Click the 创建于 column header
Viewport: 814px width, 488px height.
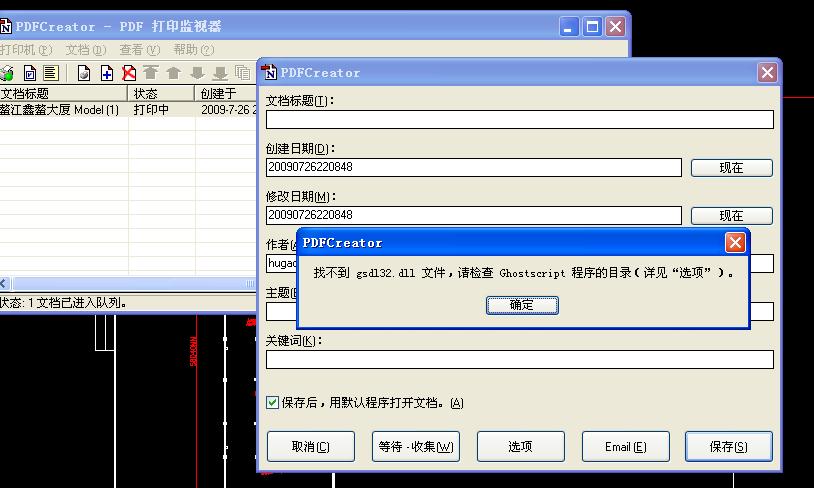pos(226,93)
